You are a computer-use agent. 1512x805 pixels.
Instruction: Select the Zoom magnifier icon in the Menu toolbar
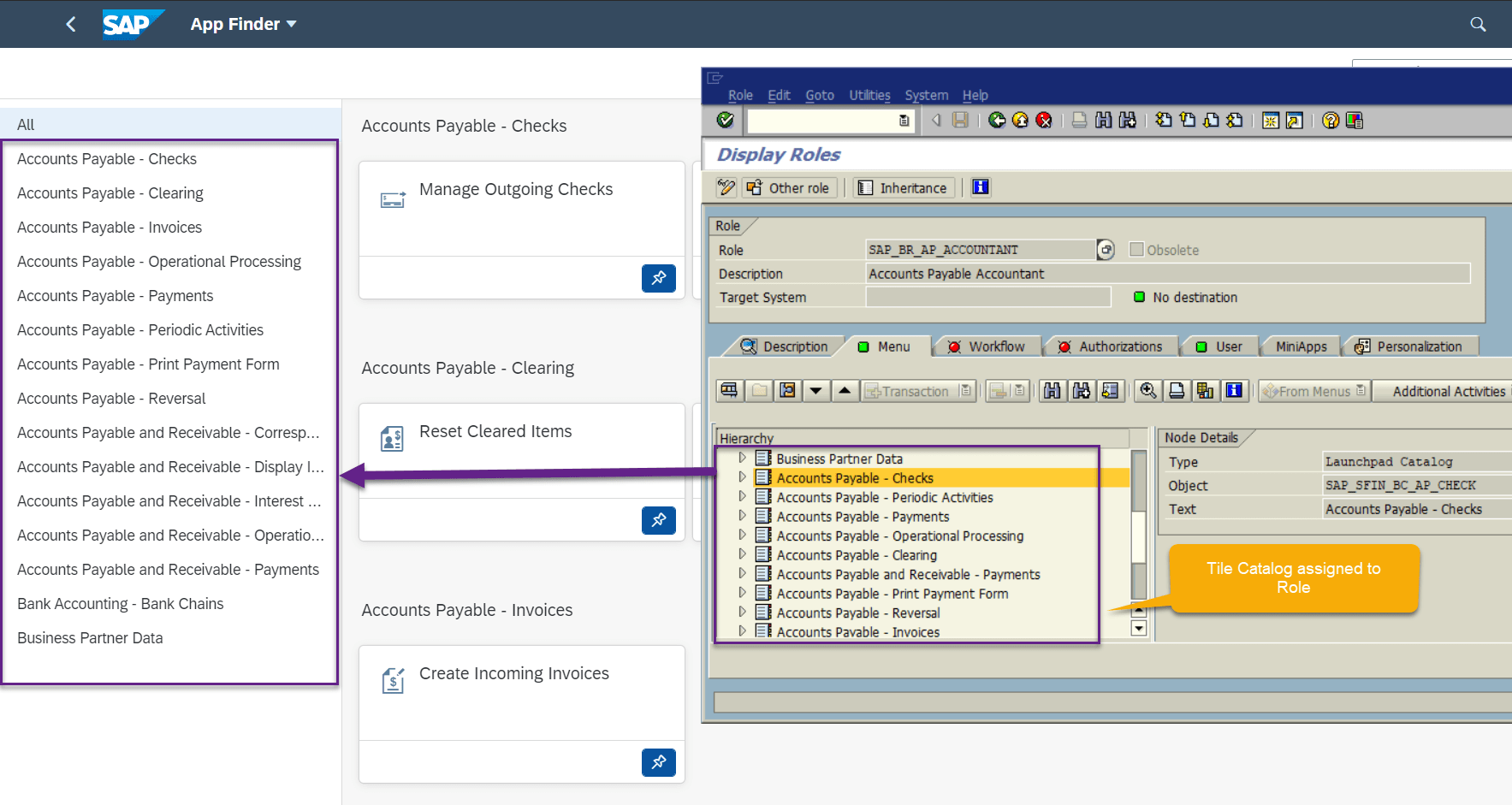(x=1148, y=390)
